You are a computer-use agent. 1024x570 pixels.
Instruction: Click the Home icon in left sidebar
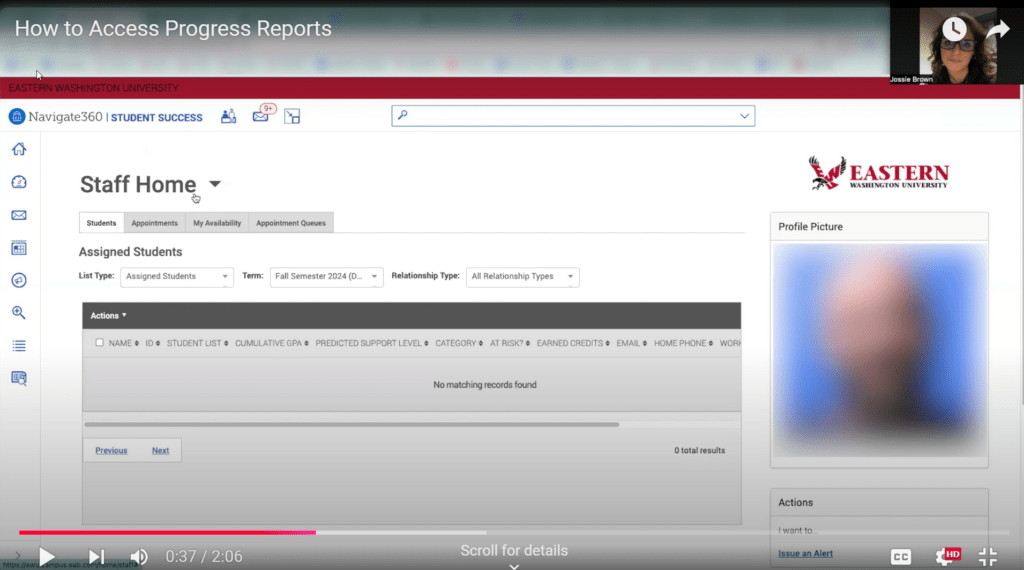click(x=18, y=150)
